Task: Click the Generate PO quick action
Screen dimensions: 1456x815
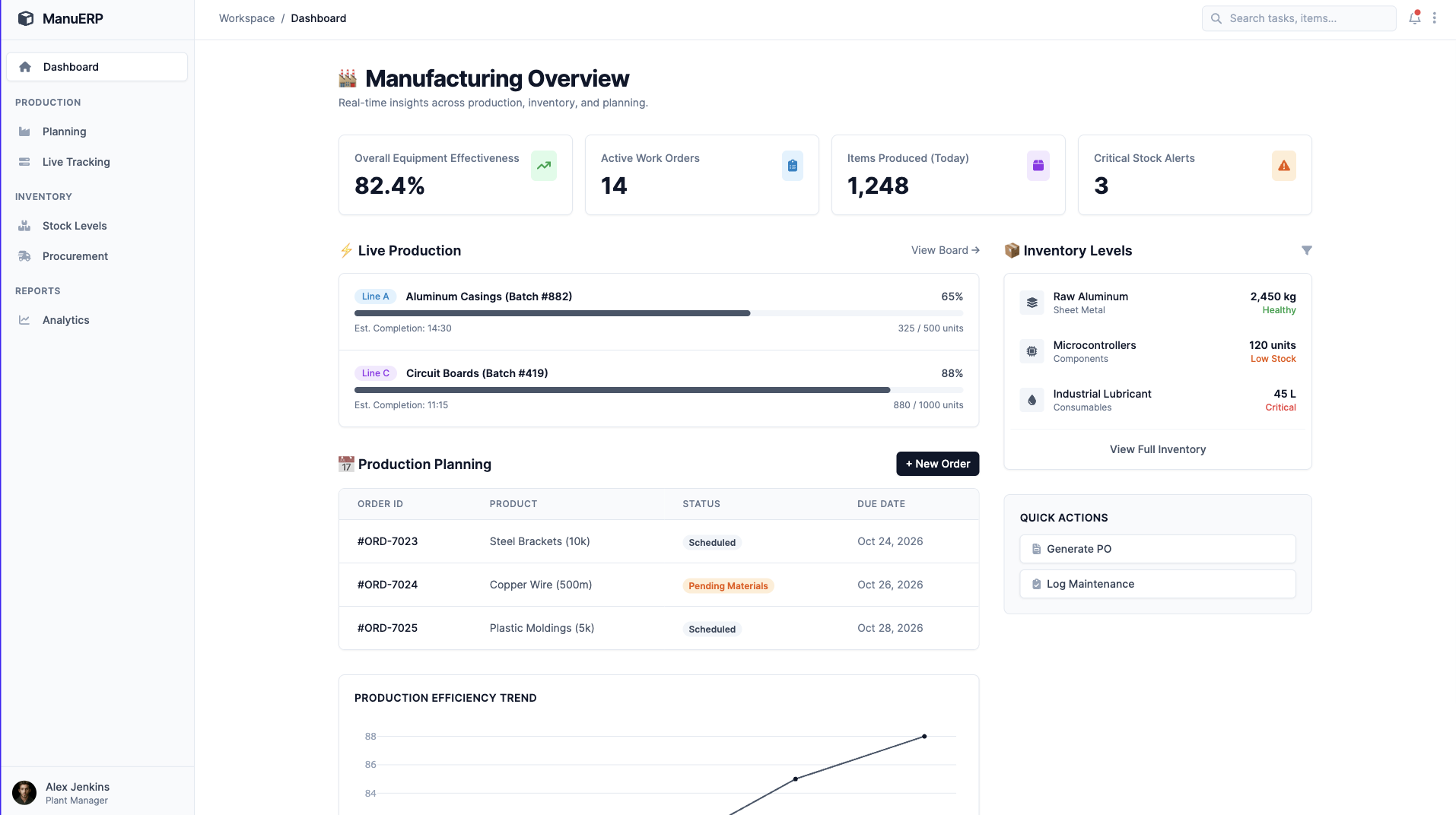Action: coord(1157,549)
